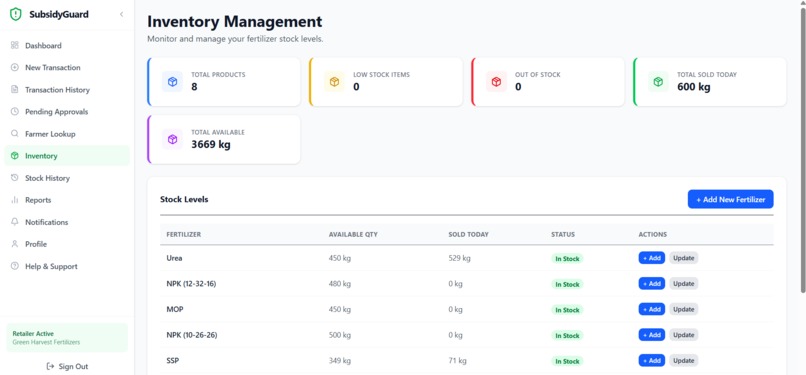Click the 480 kg available quantity
Screen dimensions: 806x375
pos(340,284)
